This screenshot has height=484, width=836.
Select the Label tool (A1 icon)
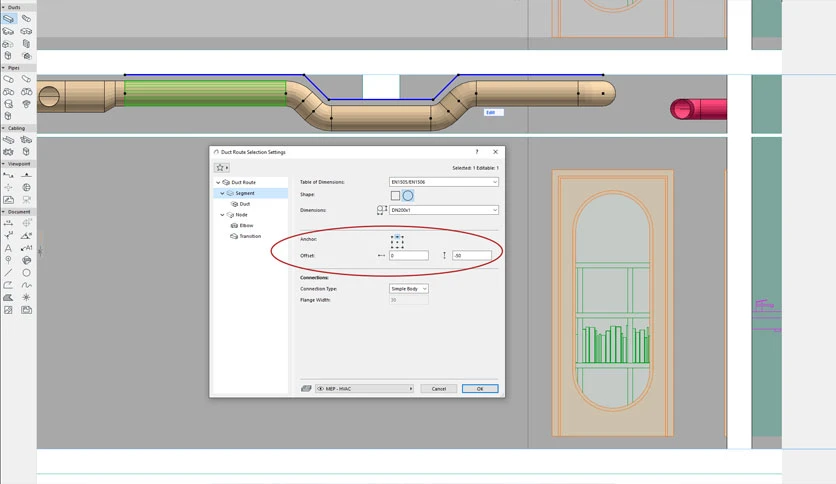[x=26, y=248]
